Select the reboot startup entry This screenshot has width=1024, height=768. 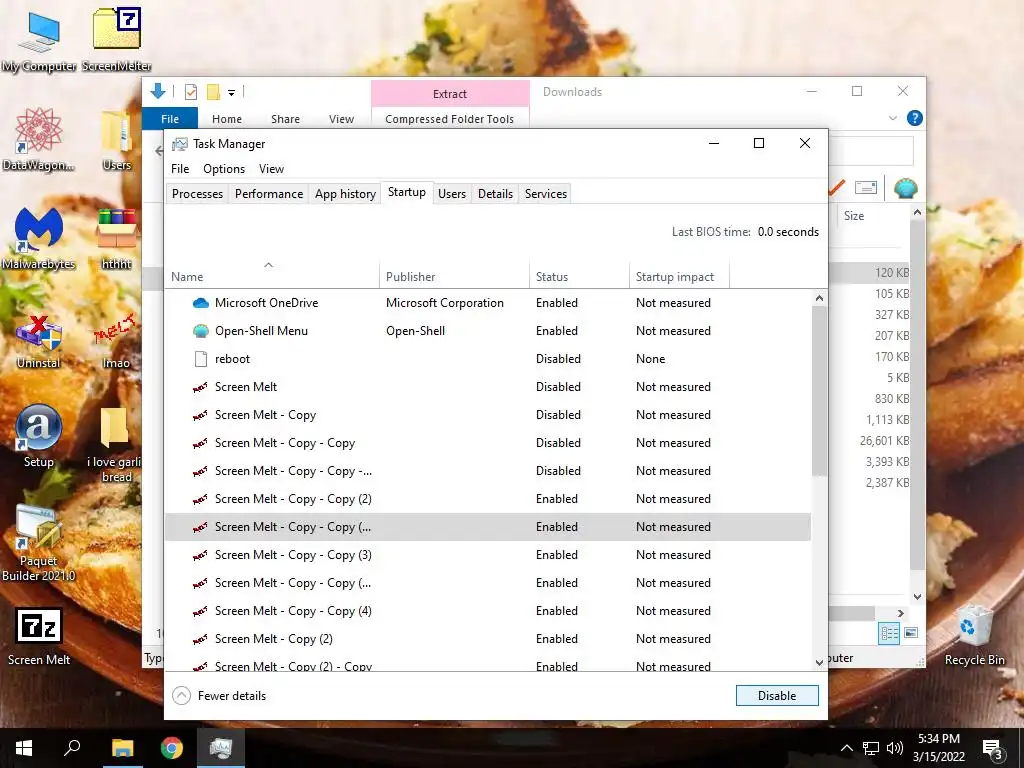click(x=488, y=359)
